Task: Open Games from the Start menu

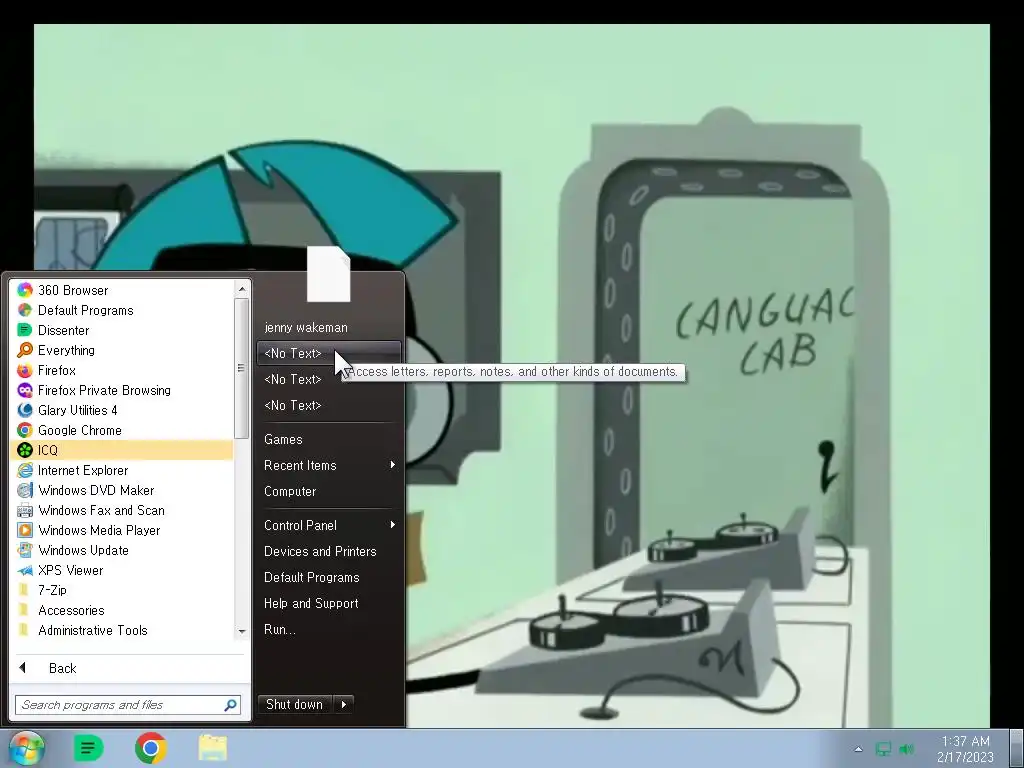Action: [328, 440]
